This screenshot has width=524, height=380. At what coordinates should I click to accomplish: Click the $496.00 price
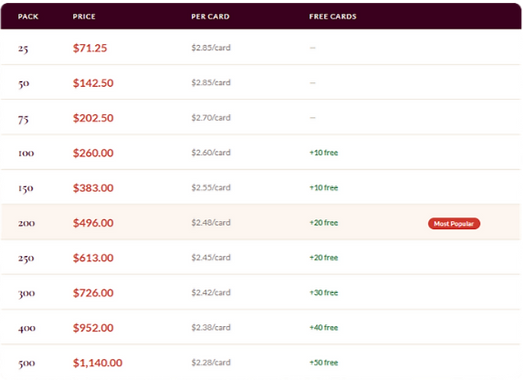[x=93, y=223]
